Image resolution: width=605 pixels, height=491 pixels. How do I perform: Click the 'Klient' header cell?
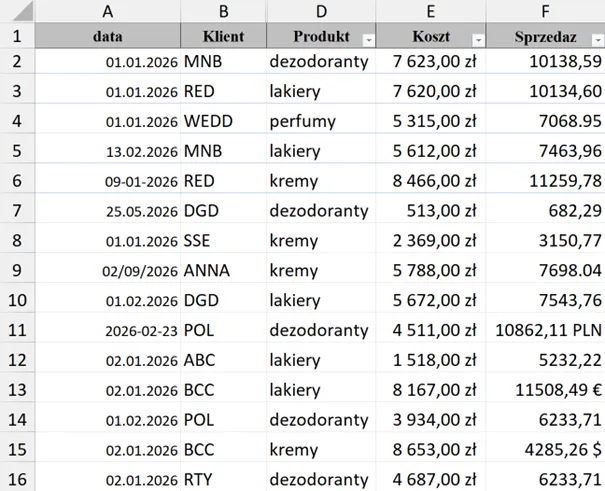coord(223,36)
